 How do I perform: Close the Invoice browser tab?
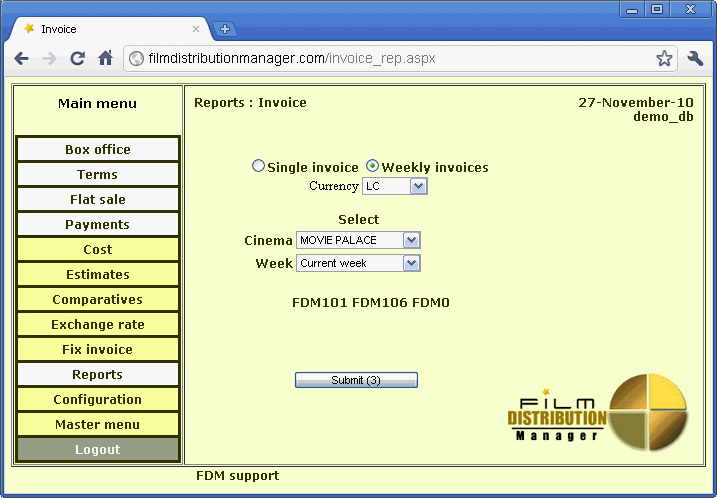click(196, 29)
